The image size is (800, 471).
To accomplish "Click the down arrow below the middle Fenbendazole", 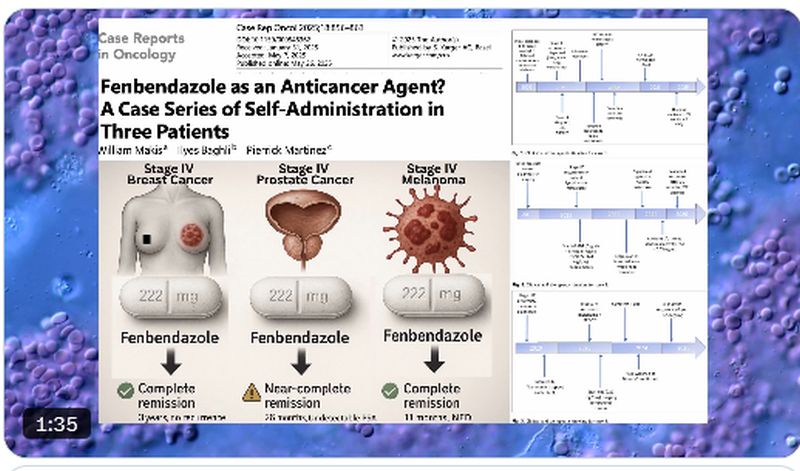I will pos(301,360).
